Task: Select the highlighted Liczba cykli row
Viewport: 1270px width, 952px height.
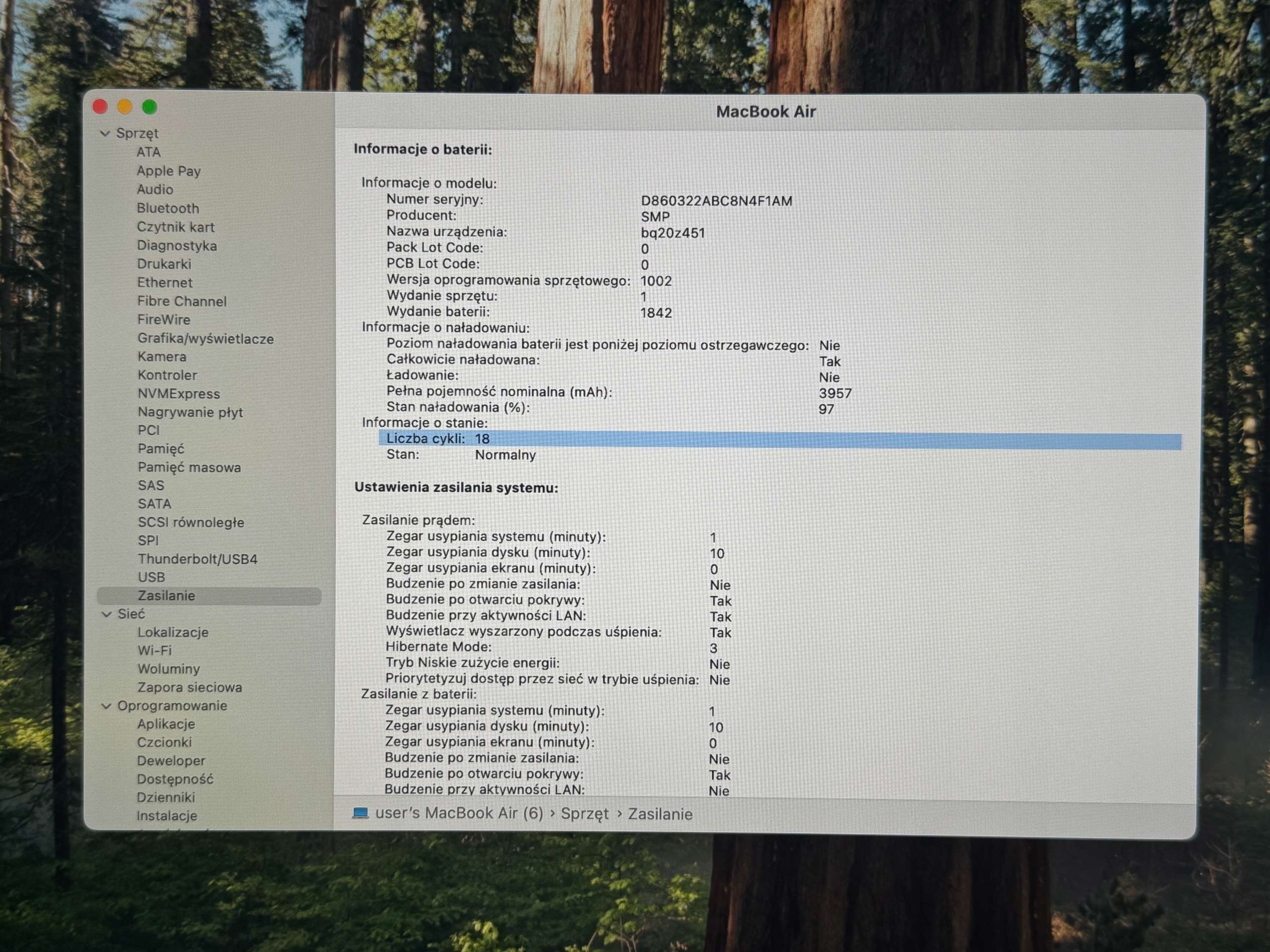Action: point(780,440)
